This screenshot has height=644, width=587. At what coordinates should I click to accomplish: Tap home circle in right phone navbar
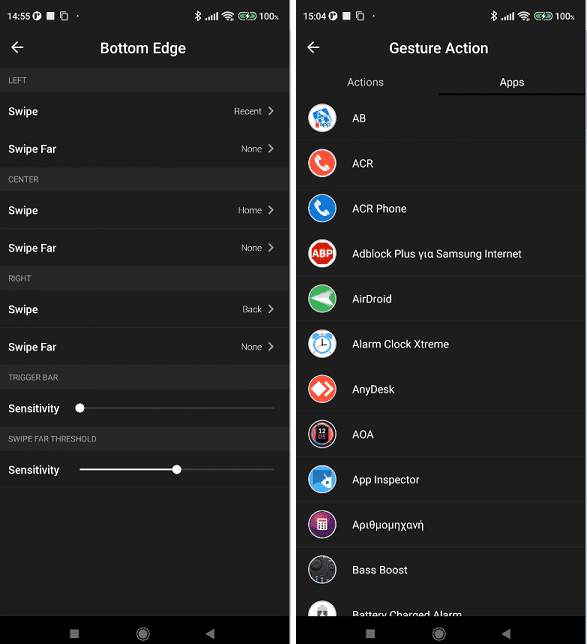click(439, 633)
